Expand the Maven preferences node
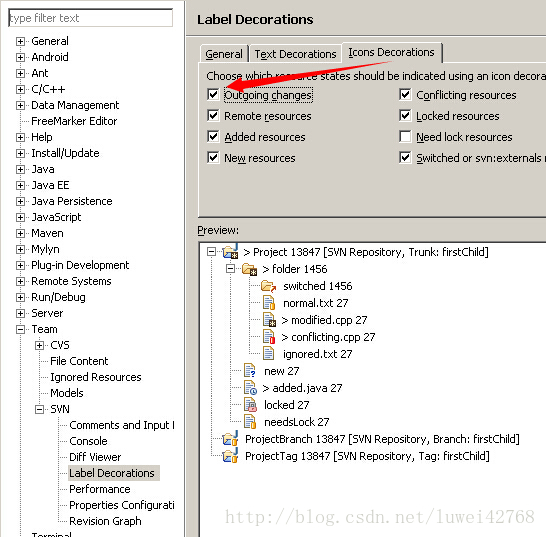Image resolution: width=546 pixels, height=537 pixels. tap(20, 233)
